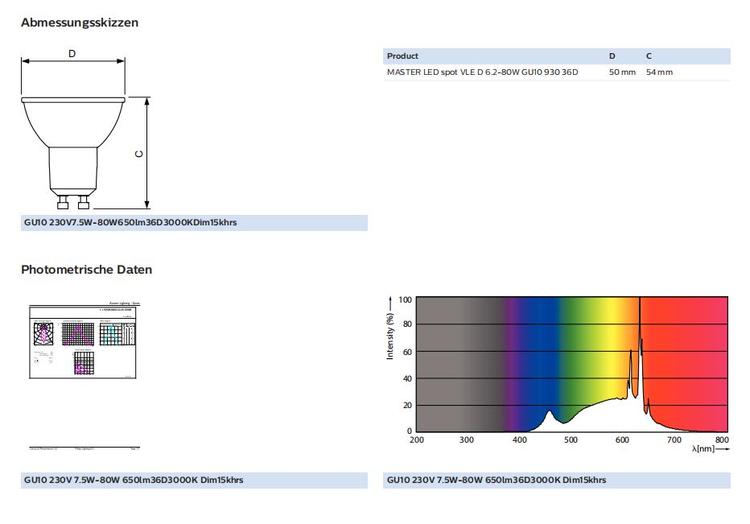Click the Abmessungsskizzen section heading
Viewport: 750px width, 524px height.
(x=80, y=22)
